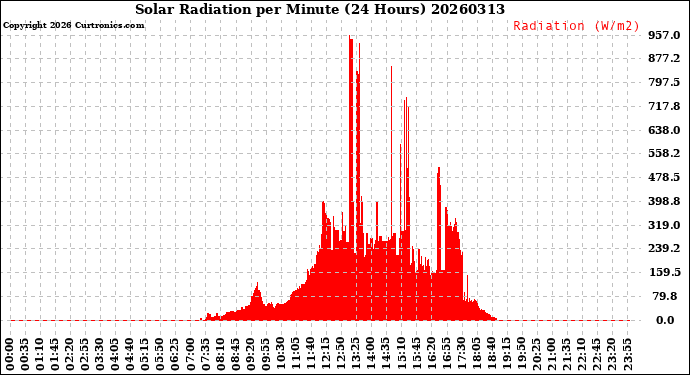Click the 05:15 time label on x-axis
Viewport: 690px width, 375px height.
[x=145, y=355]
